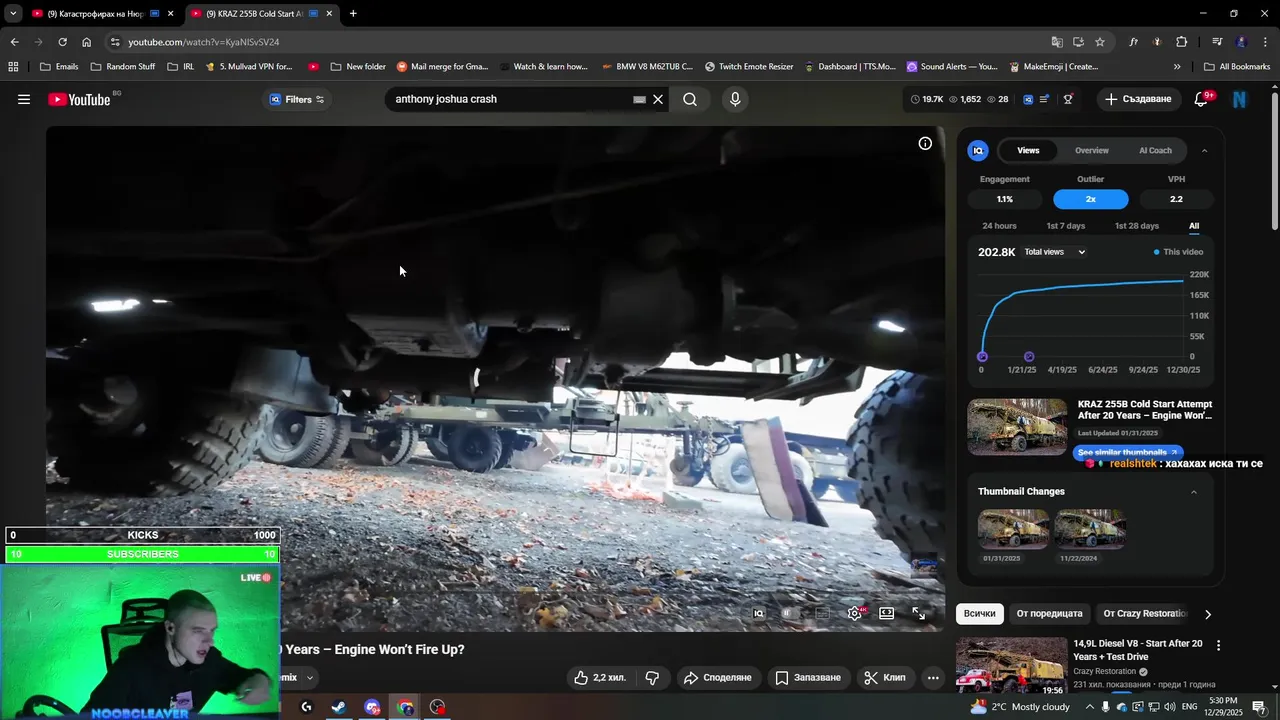
Task: Open the on-screen keyboard icon in search box
Action: 639,99
